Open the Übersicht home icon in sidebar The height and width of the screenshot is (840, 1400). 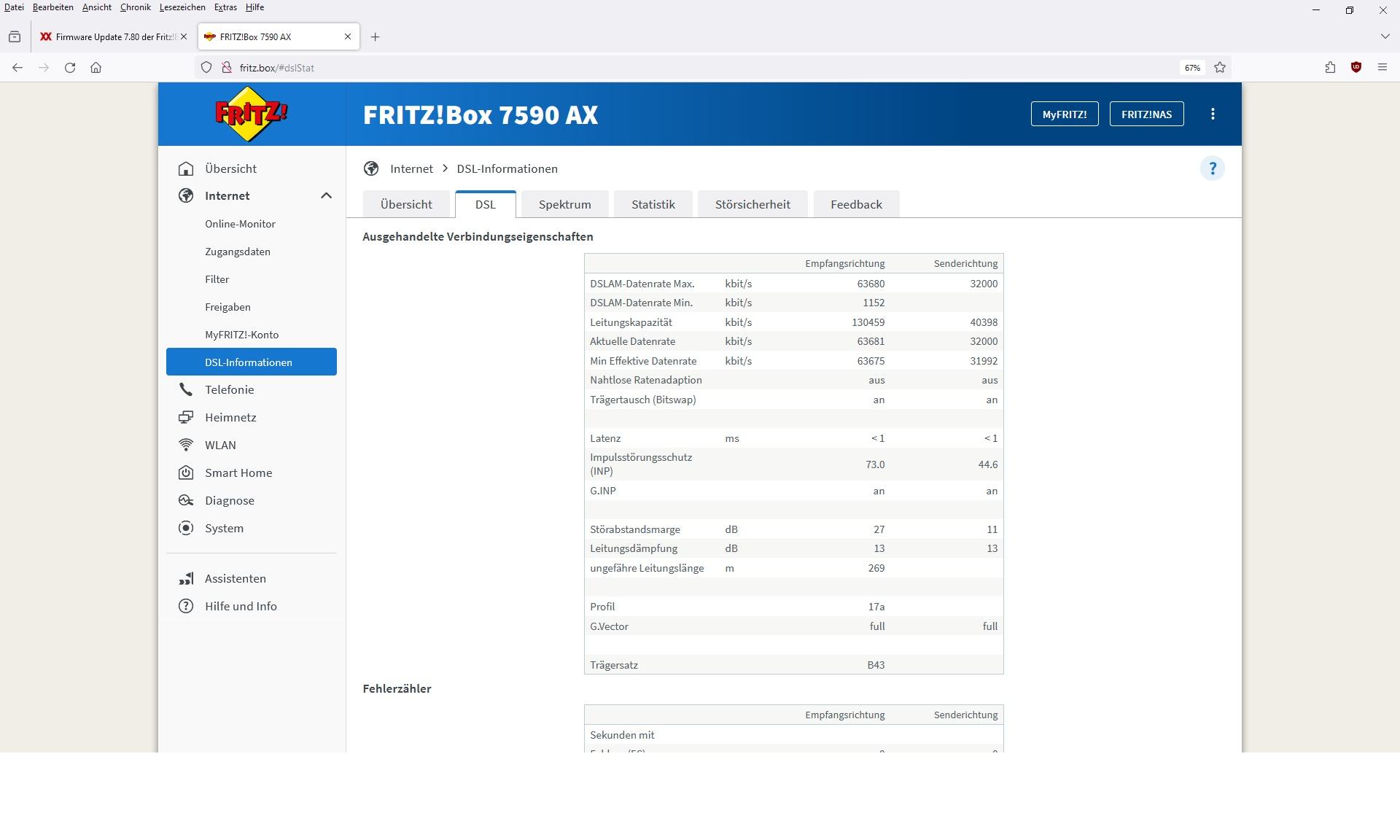click(x=186, y=168)
